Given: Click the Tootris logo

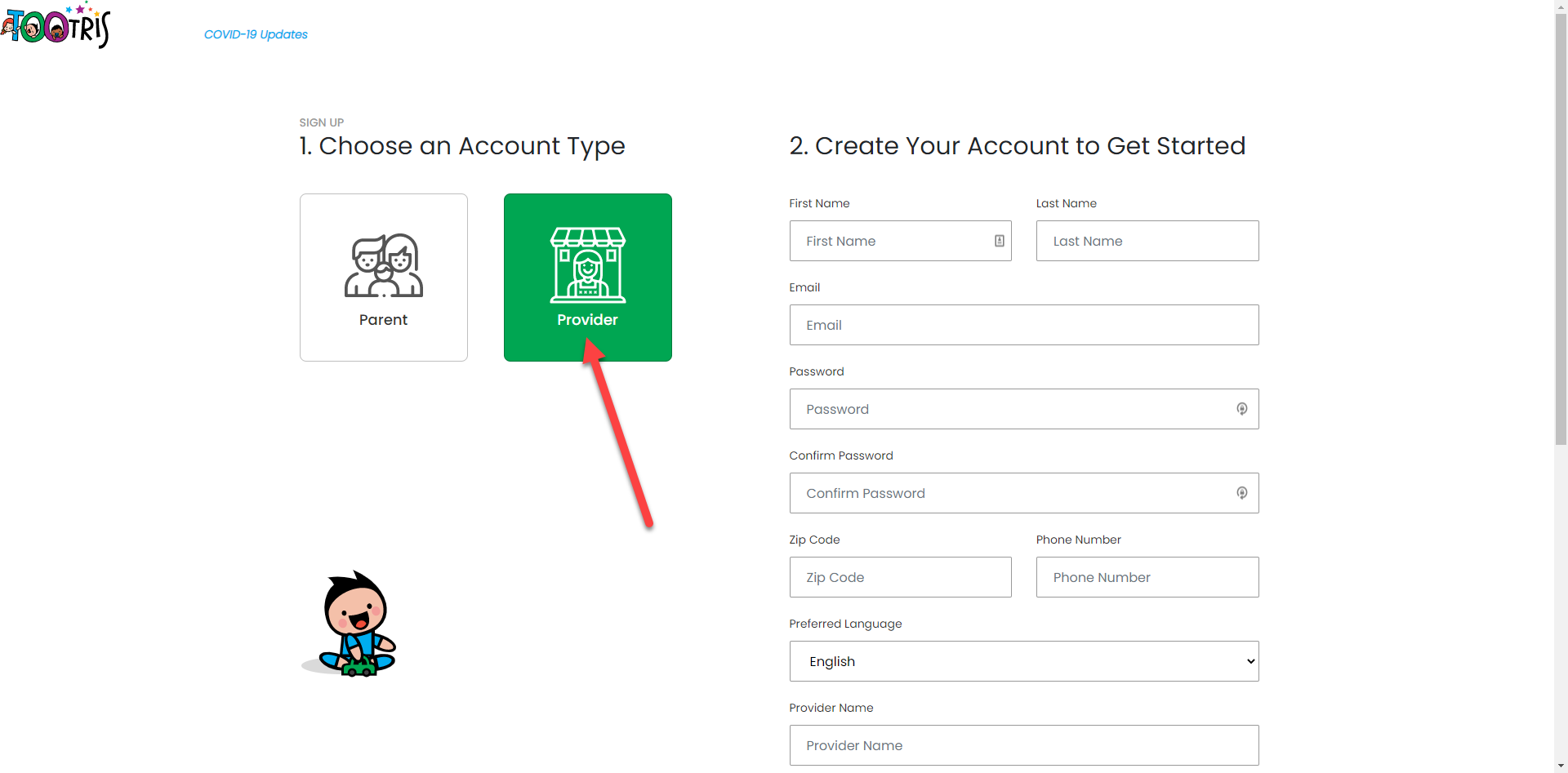Looking at the screenshot, I should [56, 26].
